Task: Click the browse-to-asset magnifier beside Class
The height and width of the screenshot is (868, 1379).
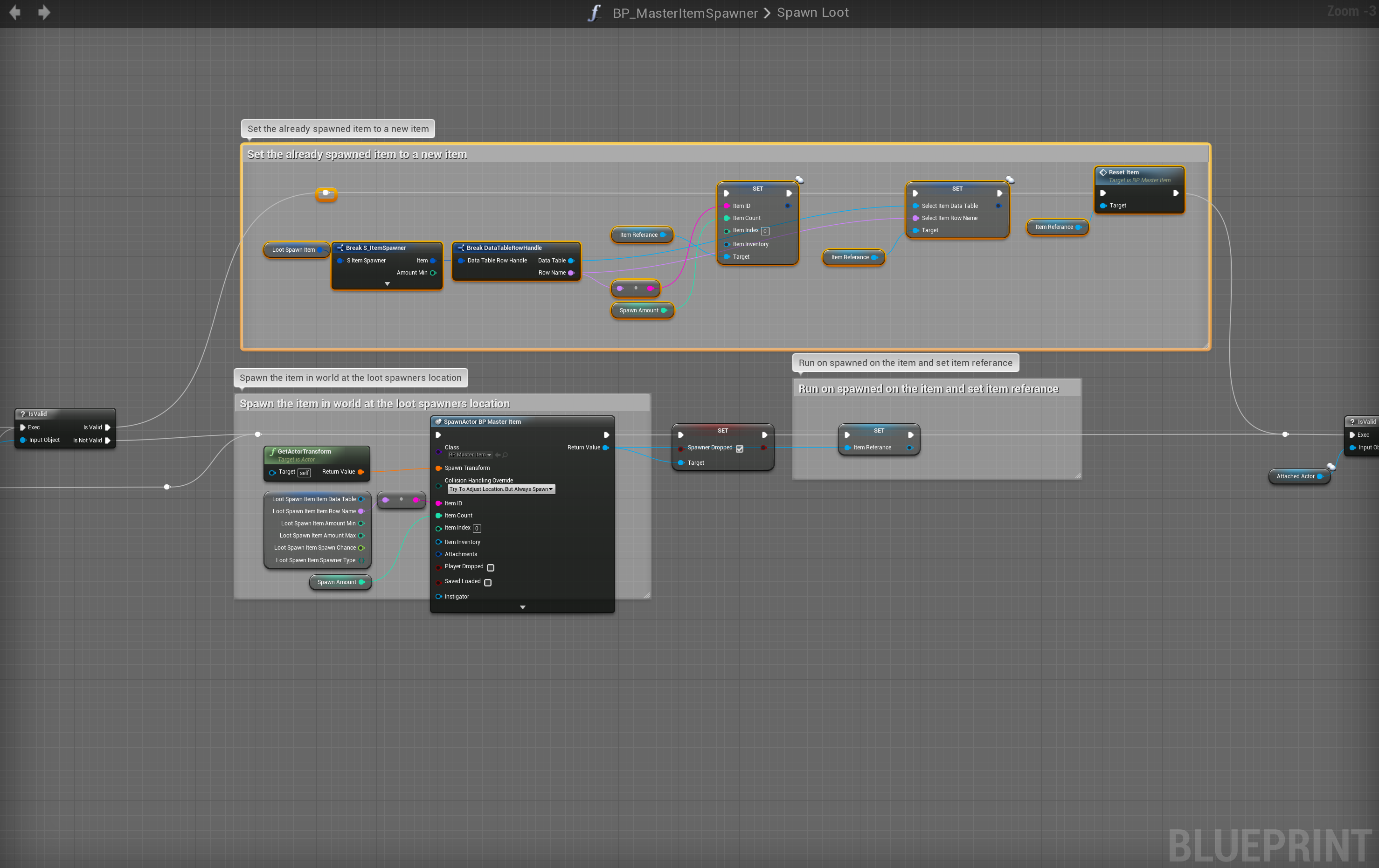Action: pyautogui.click(x=505, y=455)
